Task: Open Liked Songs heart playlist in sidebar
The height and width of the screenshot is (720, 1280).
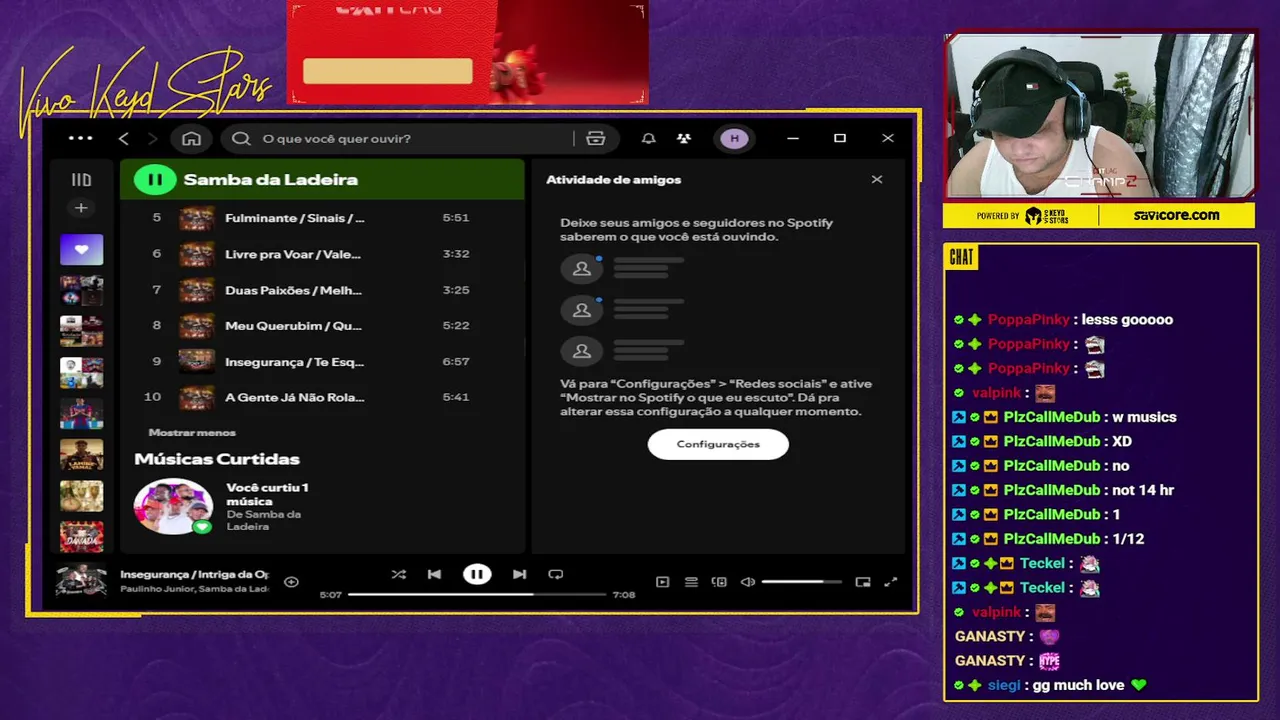Action: 81,250
